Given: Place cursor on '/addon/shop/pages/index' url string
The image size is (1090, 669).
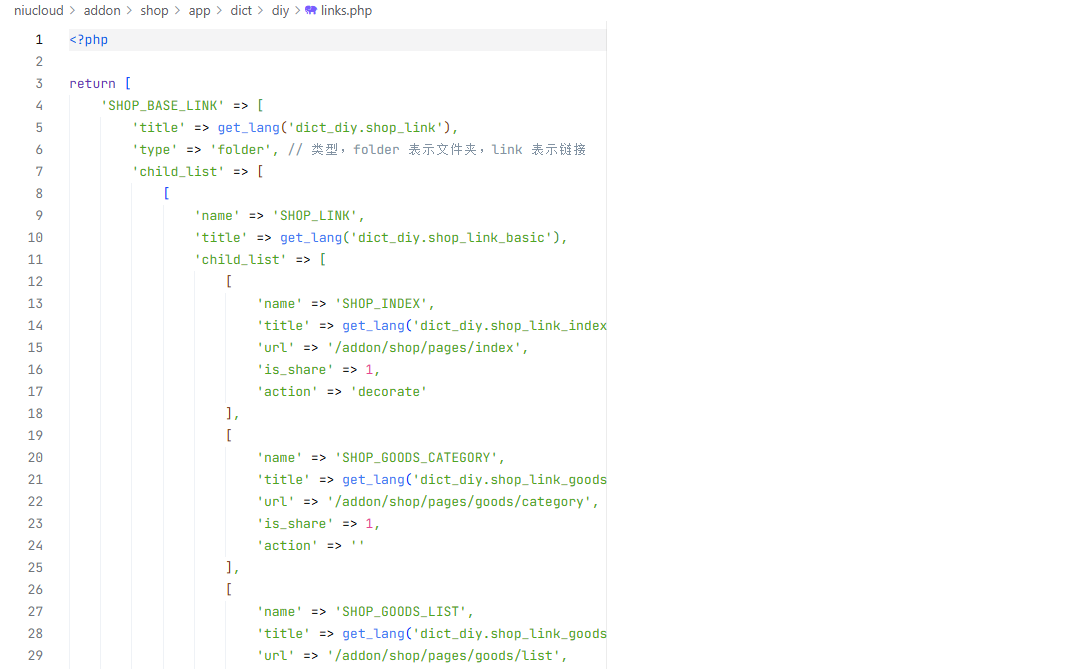Looking at the screenshot, I should pyautogui.click(x=424, y=348).
